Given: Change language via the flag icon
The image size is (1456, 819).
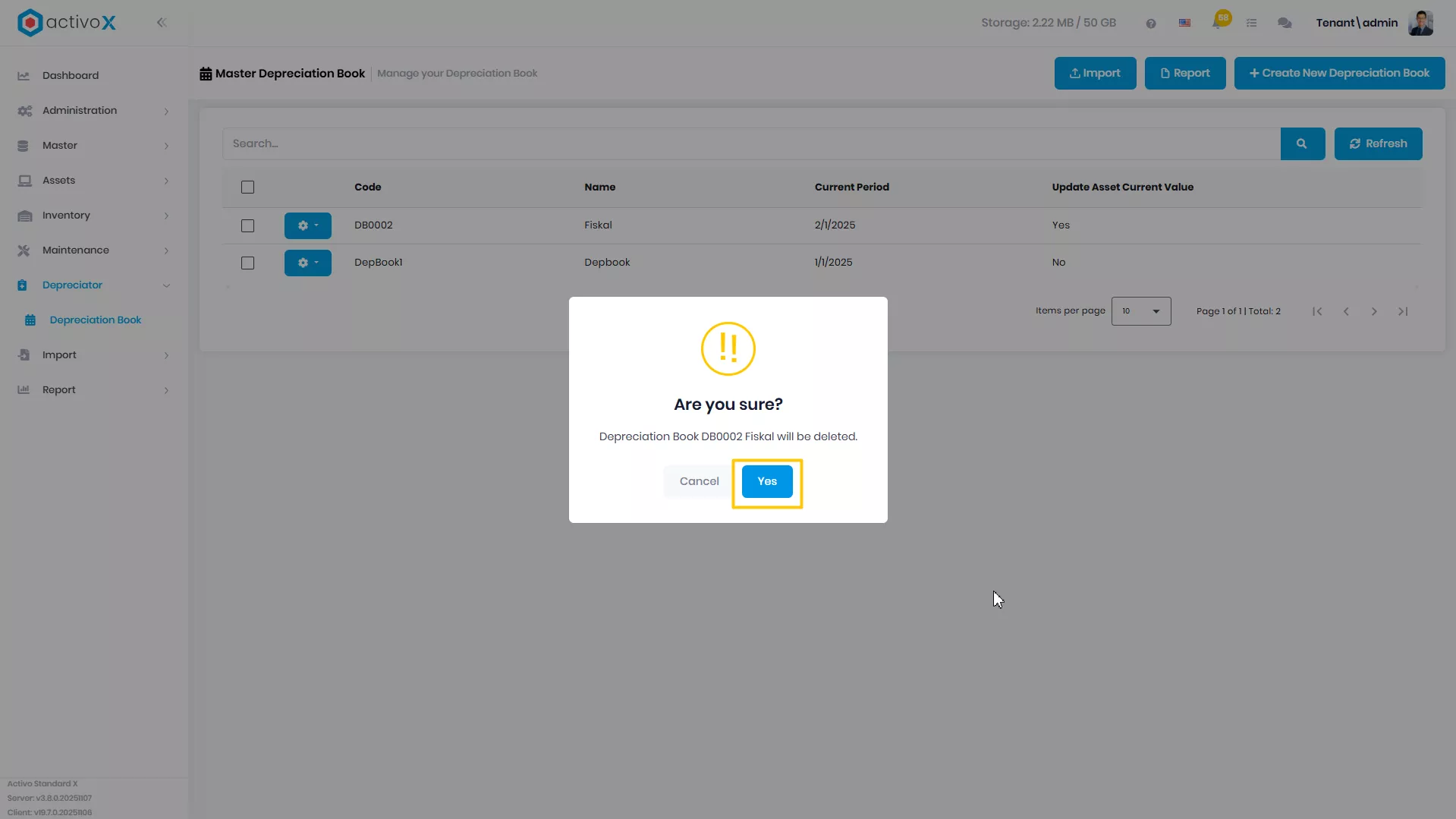Looking at the screenshot, I should [x=1184, y=24].
